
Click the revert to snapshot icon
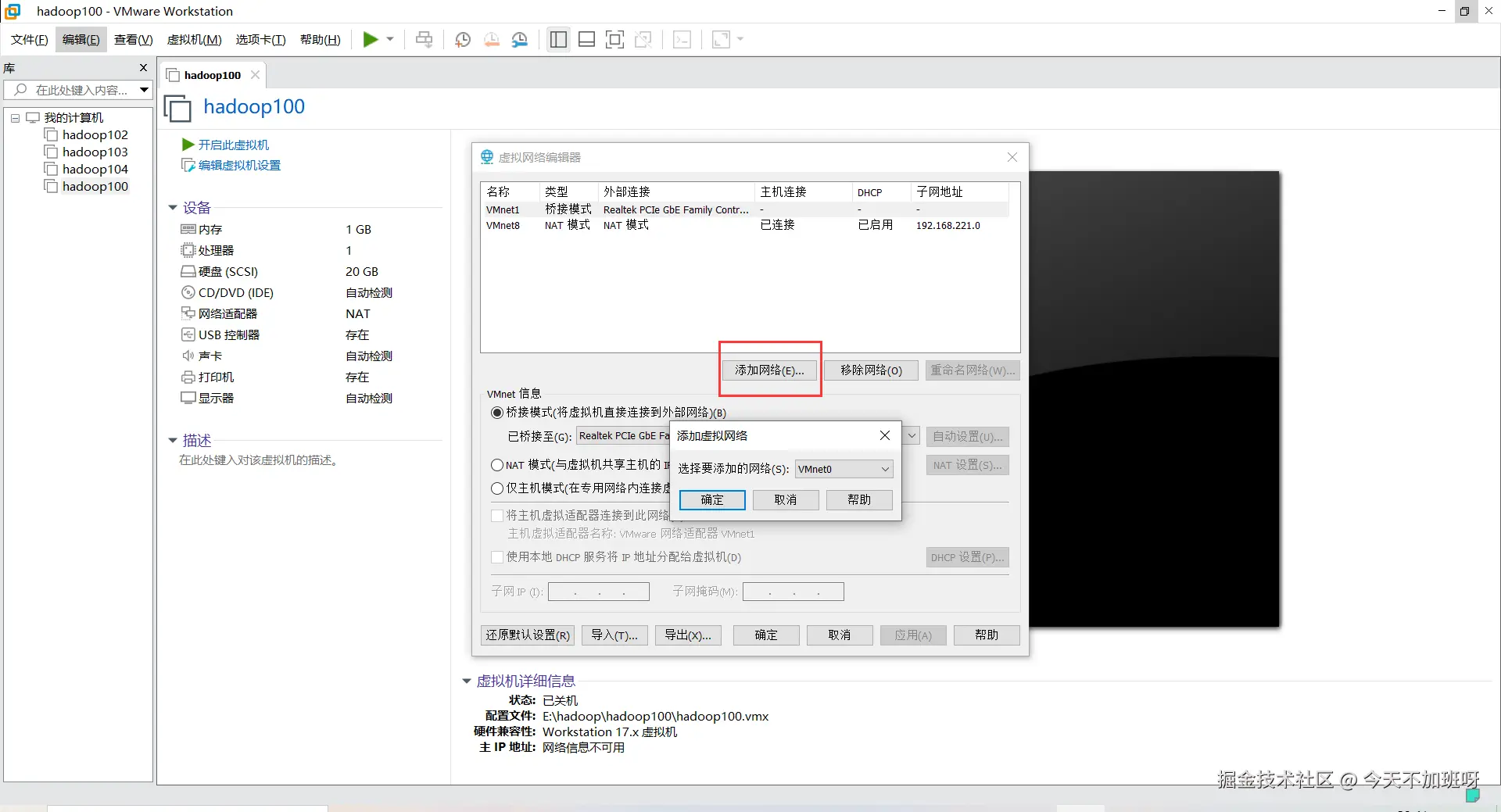[x=492, y=39]
